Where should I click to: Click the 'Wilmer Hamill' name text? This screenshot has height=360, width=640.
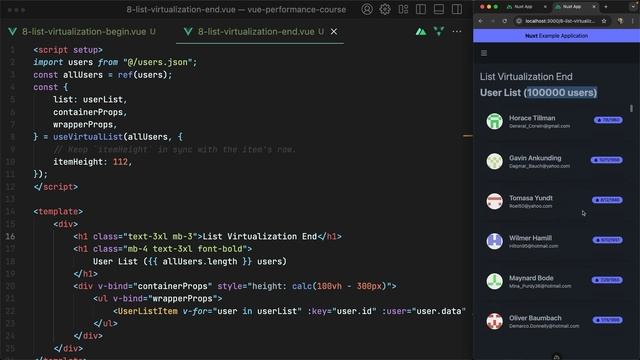[530, 238]
